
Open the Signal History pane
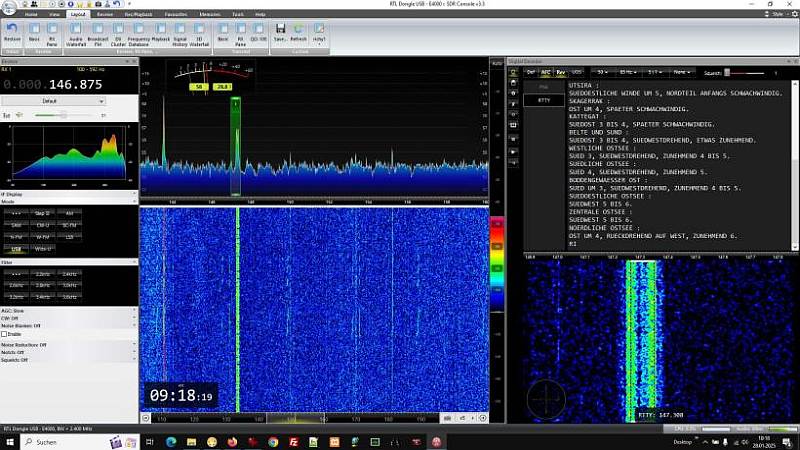[180, 34]
